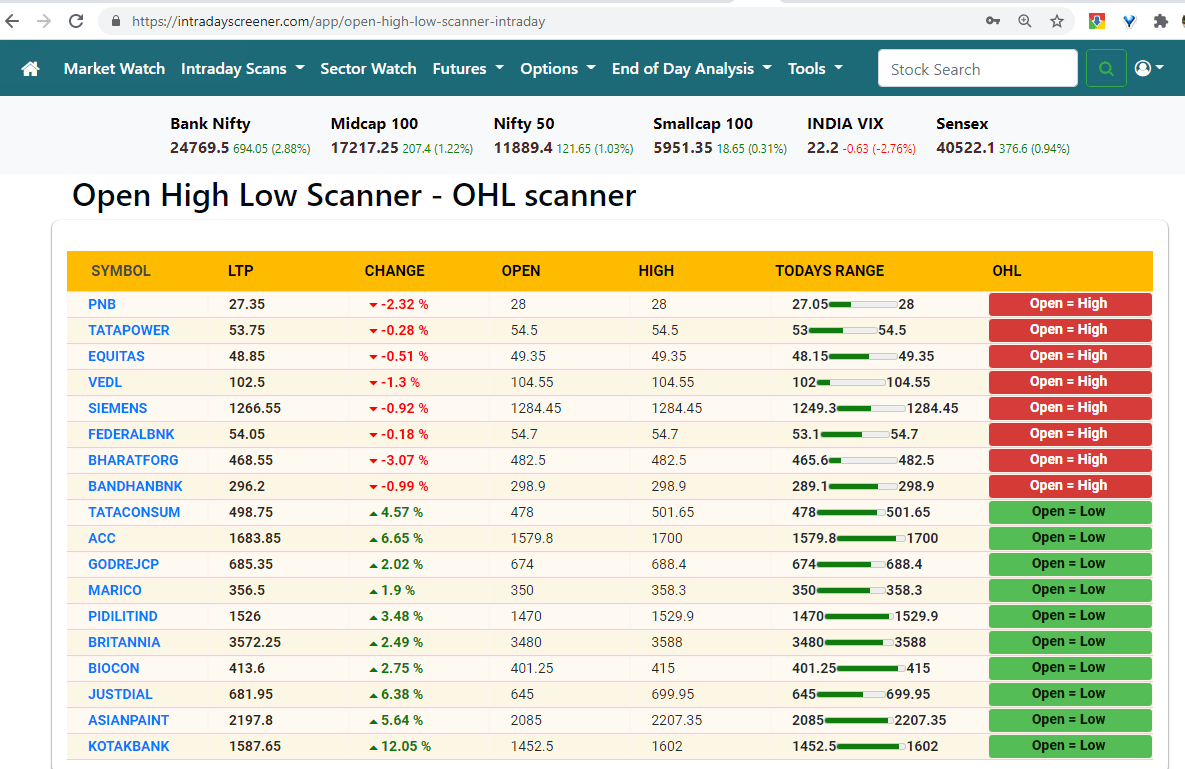Image resolution: width=1185 pixels, height=769 pixels.
Task: Open EQUITAS stock link
Action: coord(116,356)
